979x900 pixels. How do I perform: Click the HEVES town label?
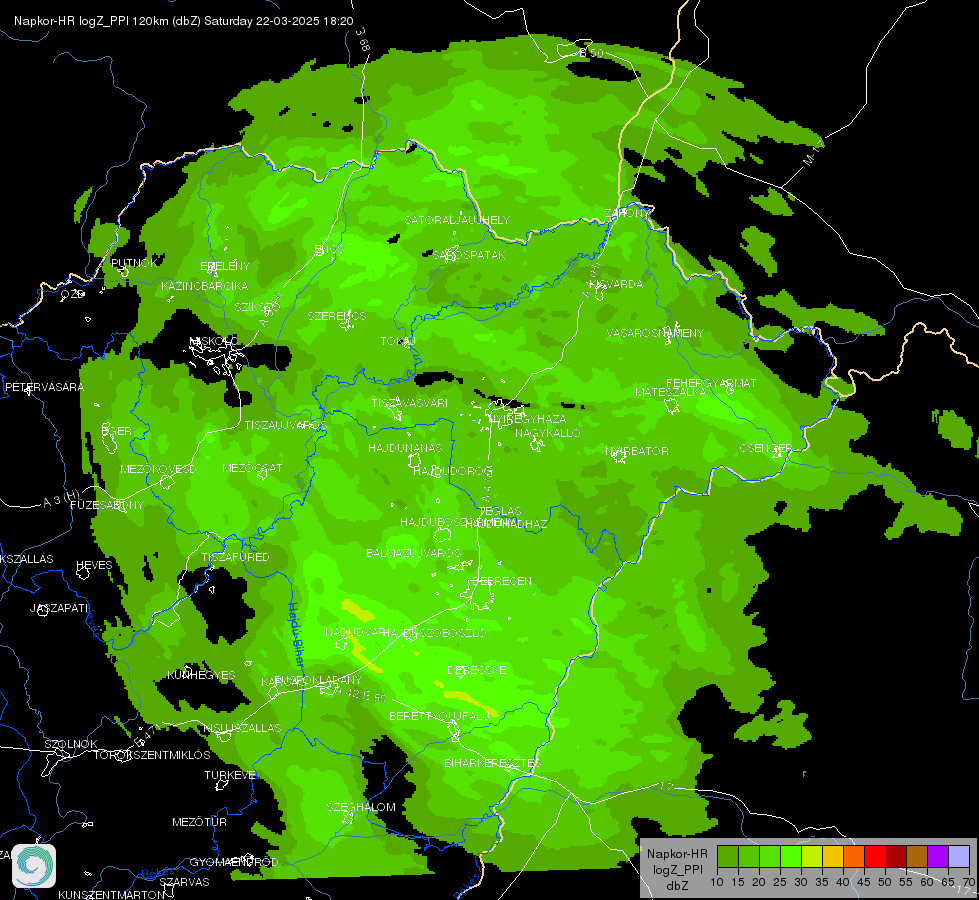[94, 565]
